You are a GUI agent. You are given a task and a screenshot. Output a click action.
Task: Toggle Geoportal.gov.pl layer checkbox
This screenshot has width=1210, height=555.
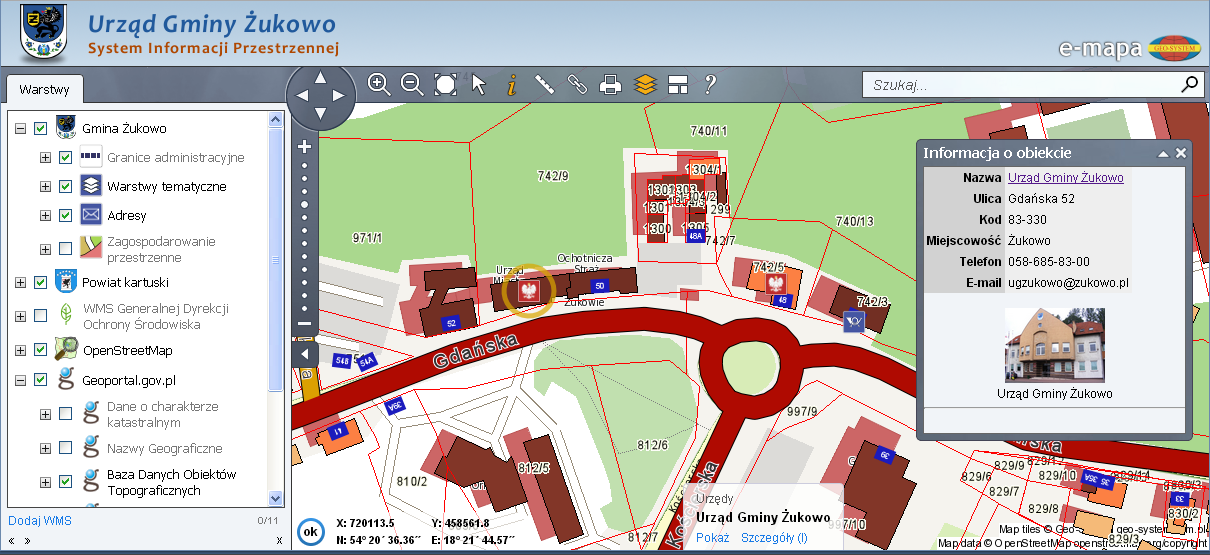click(40, 380)
